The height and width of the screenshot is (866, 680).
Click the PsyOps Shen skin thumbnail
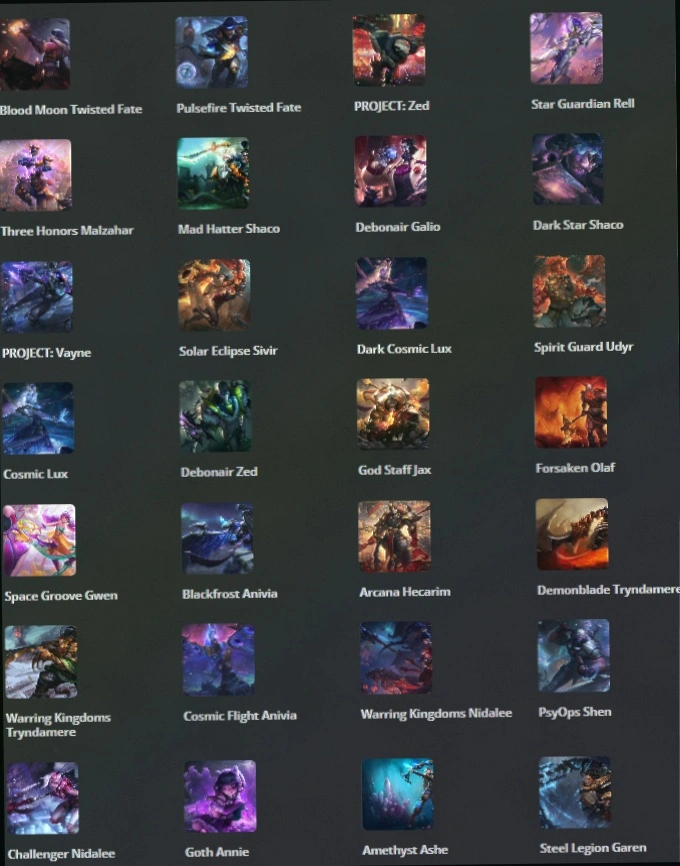click(574, 656)
